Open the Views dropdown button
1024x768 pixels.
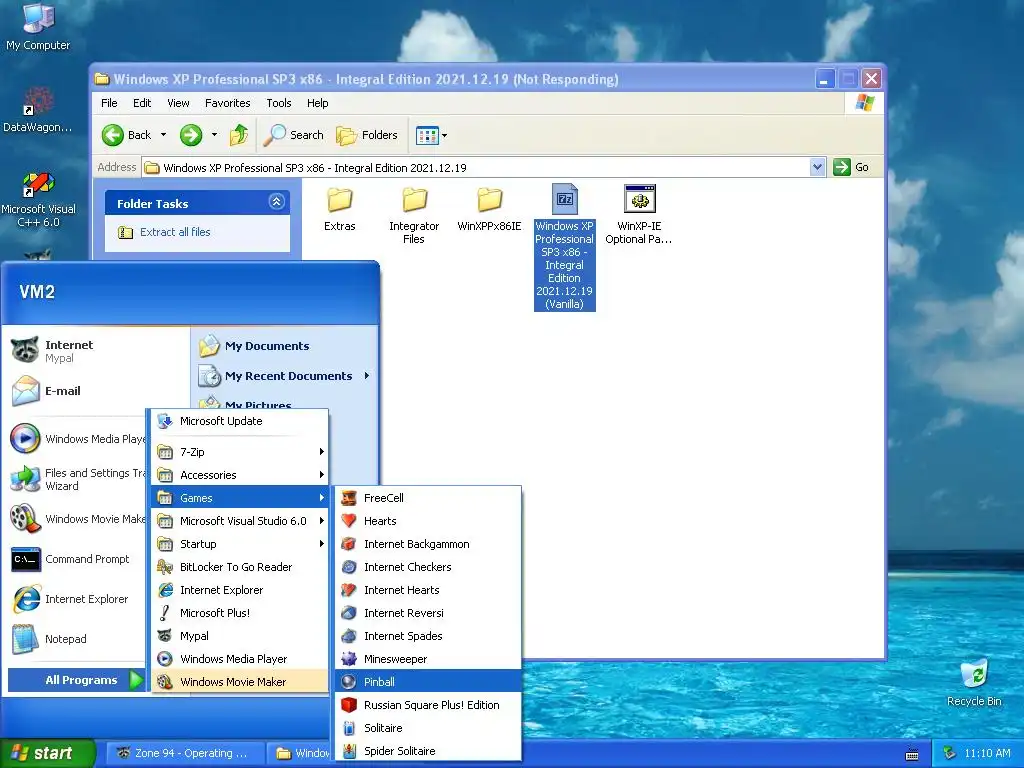[432, 135]
